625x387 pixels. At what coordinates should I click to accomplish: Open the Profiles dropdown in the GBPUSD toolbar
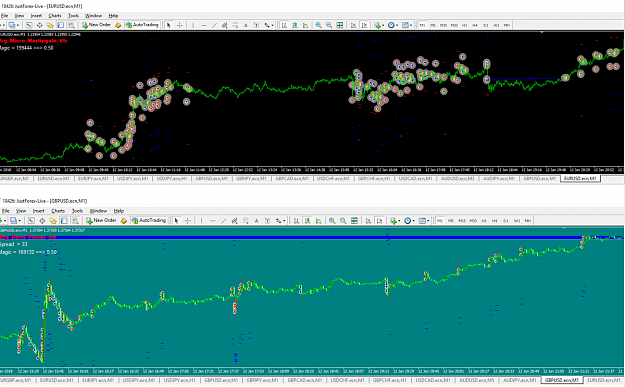point(16,220)
